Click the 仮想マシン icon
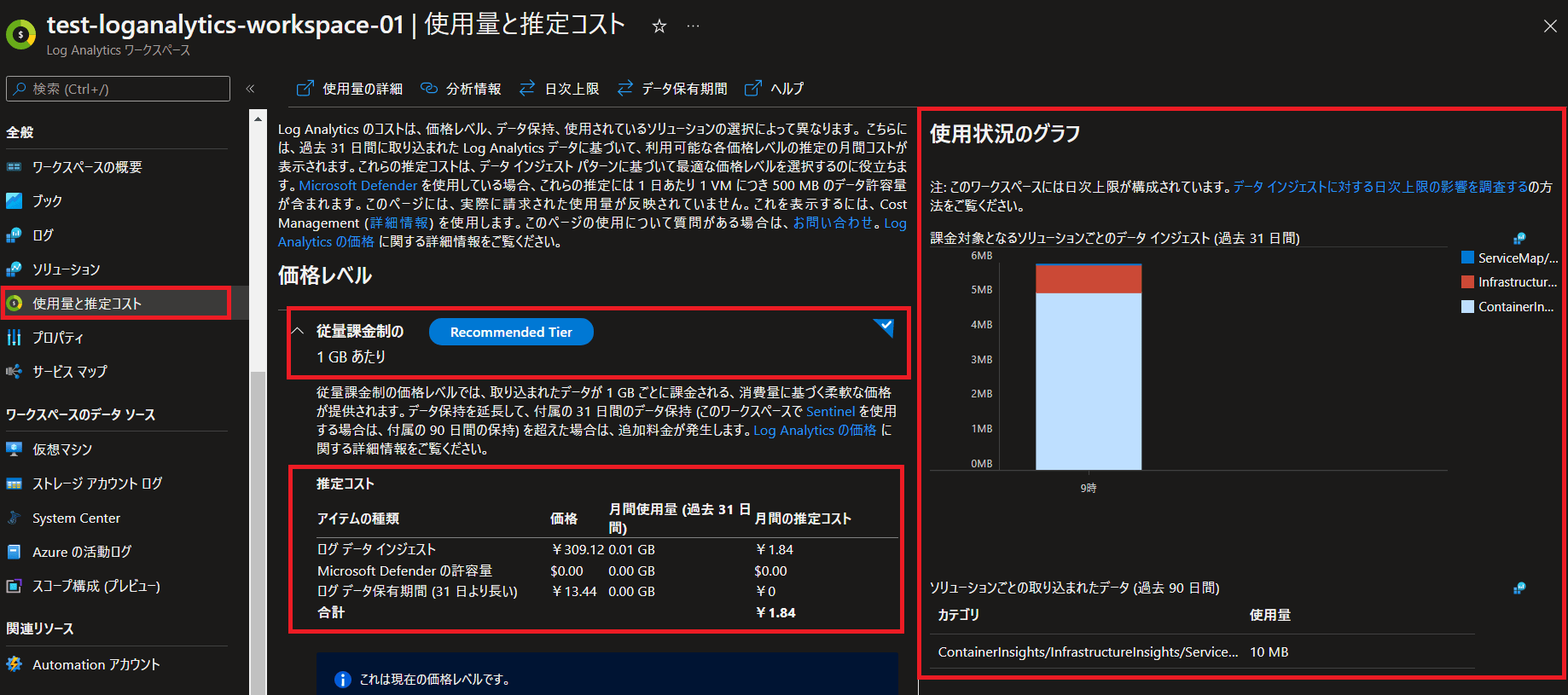Screen dimensions: 1568x695 click(x=15, y=449)
